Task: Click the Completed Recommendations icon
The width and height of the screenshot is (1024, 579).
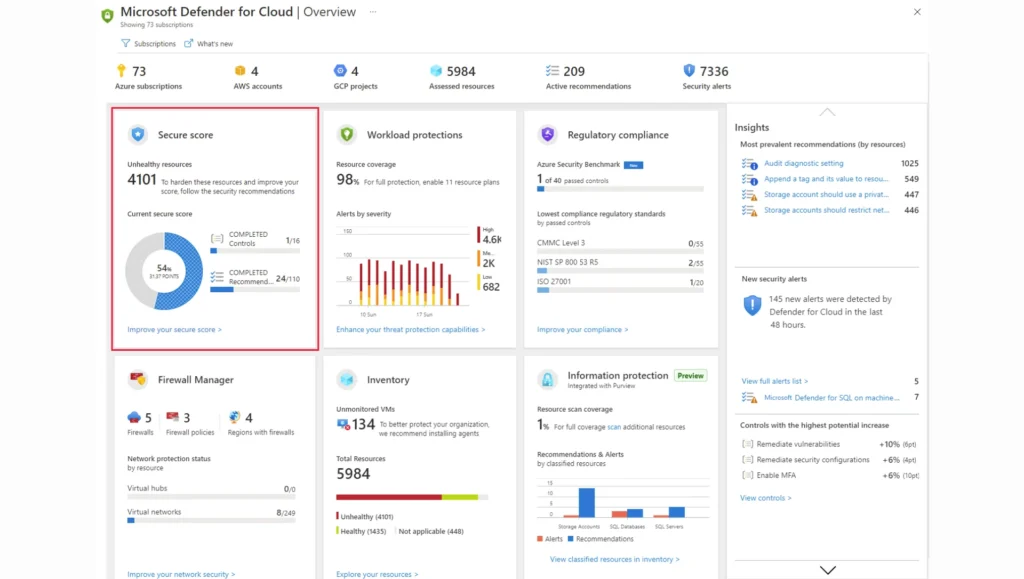Action: coord(217,277)
